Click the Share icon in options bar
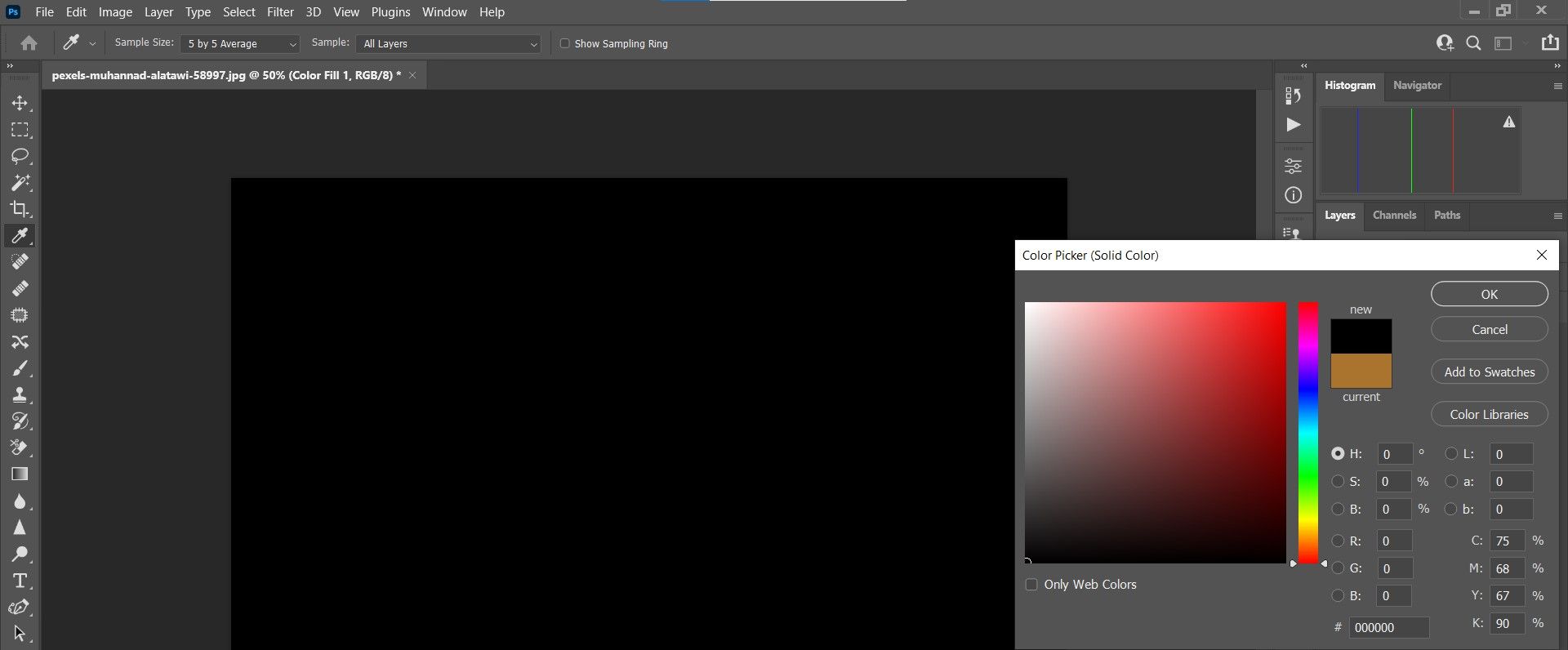The height and width of the screenshot is (650, 1568). point(1550,42)
